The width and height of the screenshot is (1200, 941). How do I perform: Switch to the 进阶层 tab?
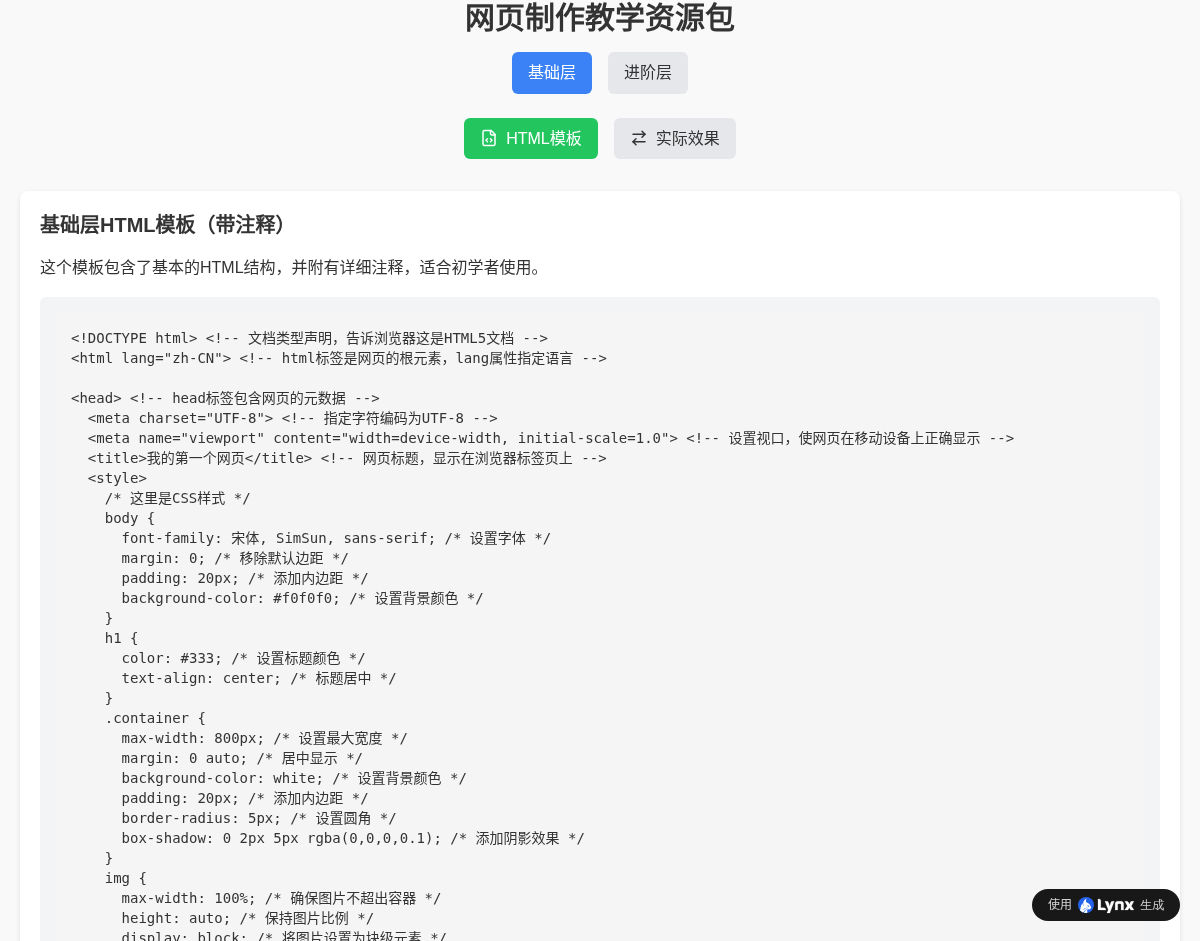[x=648, y=73]
